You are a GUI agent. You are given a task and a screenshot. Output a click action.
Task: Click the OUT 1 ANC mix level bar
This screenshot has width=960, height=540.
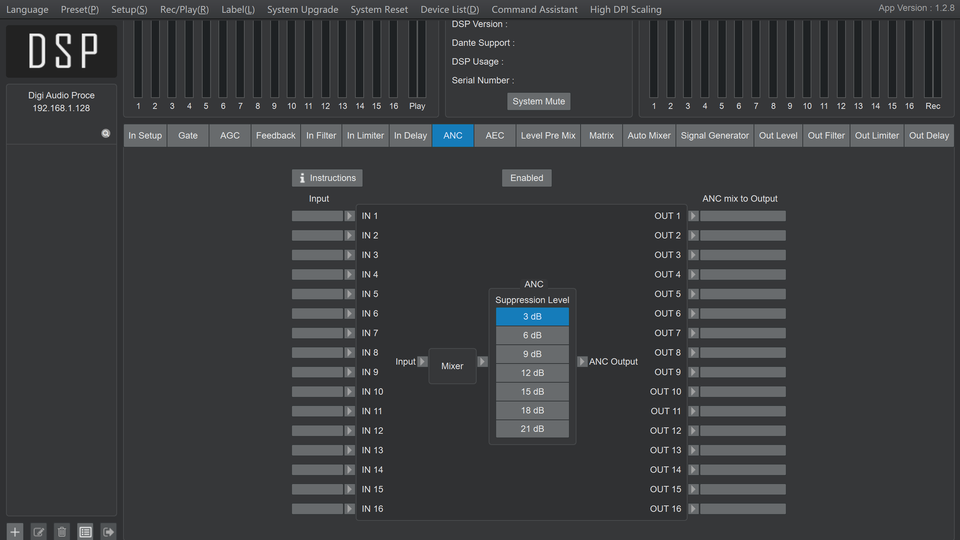(x=742, y=216)
